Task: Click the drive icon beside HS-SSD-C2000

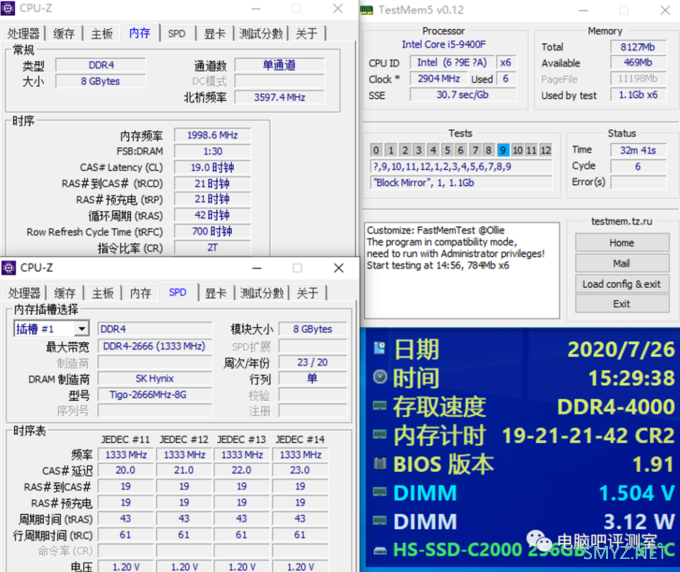Action: coord(379,551)
